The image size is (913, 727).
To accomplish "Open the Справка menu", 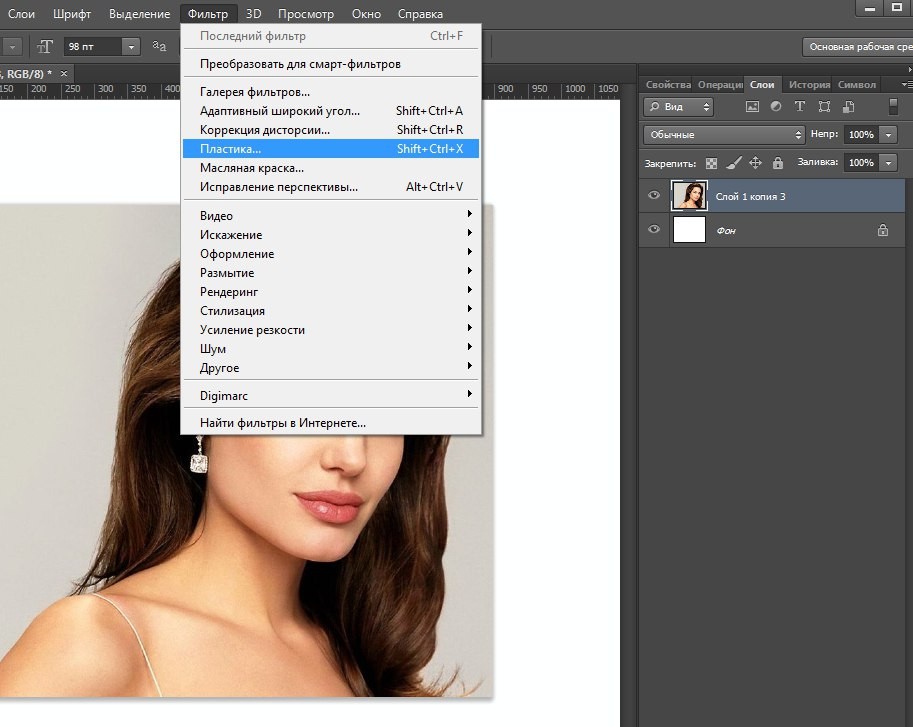I will (x=420, y=13).
